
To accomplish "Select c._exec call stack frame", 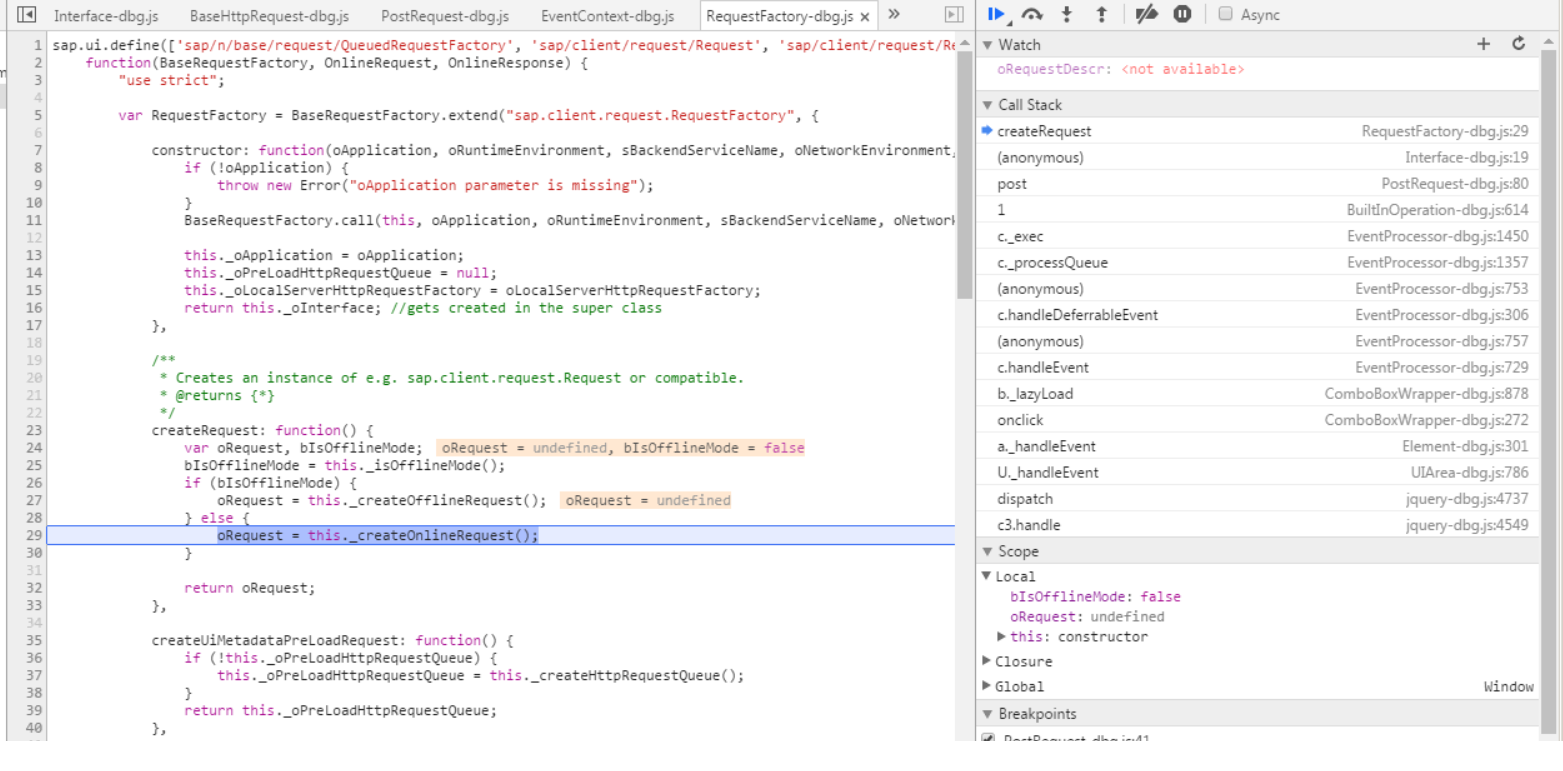I will (x=1257, y=236).
